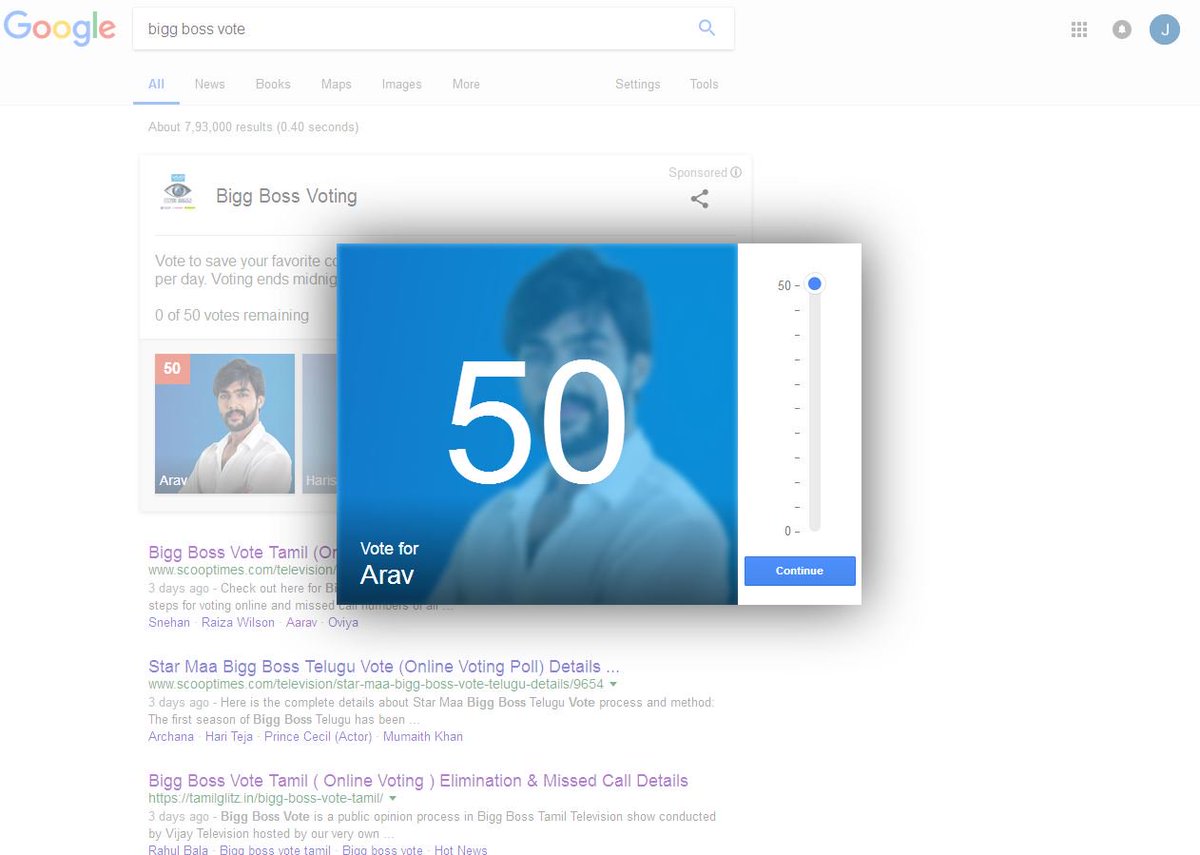This screenshot has width=1200, height=855.
Task: Click the Bigg Boss eye logo
Action: click(178, 191)
